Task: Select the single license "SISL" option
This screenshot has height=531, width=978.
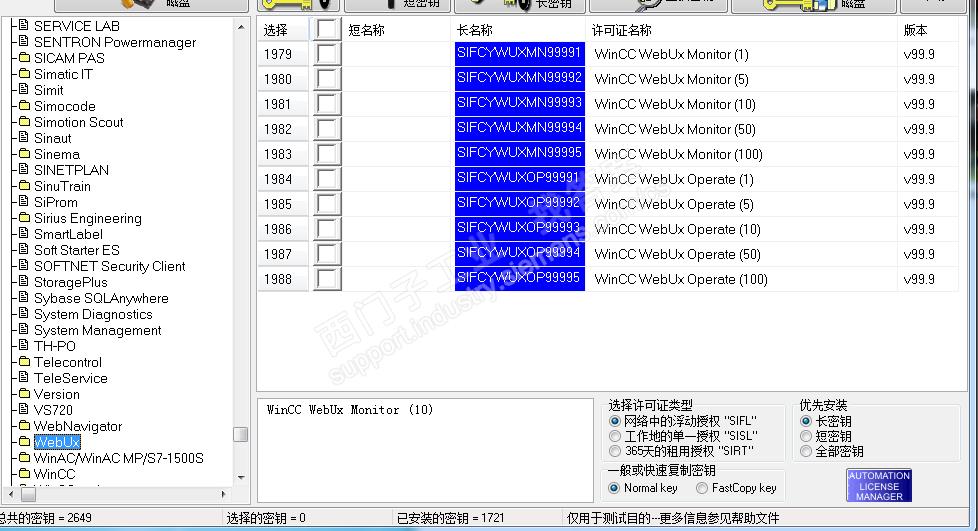Action: [615, 436]
